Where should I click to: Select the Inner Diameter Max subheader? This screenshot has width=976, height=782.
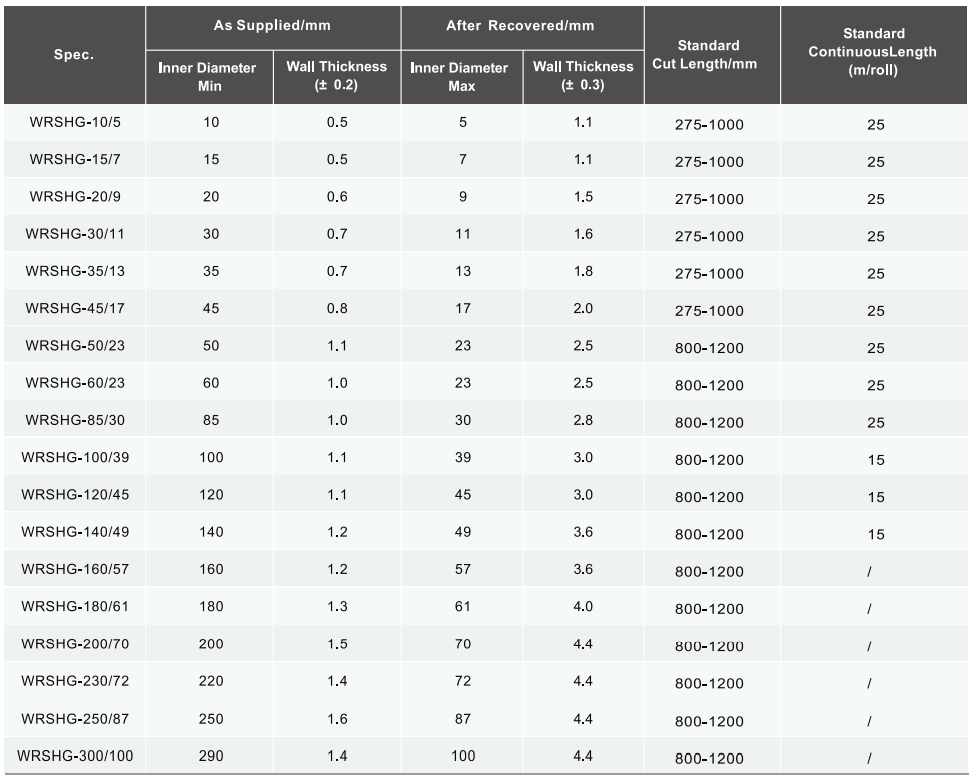pyautogui.click(x=459, y=76)
